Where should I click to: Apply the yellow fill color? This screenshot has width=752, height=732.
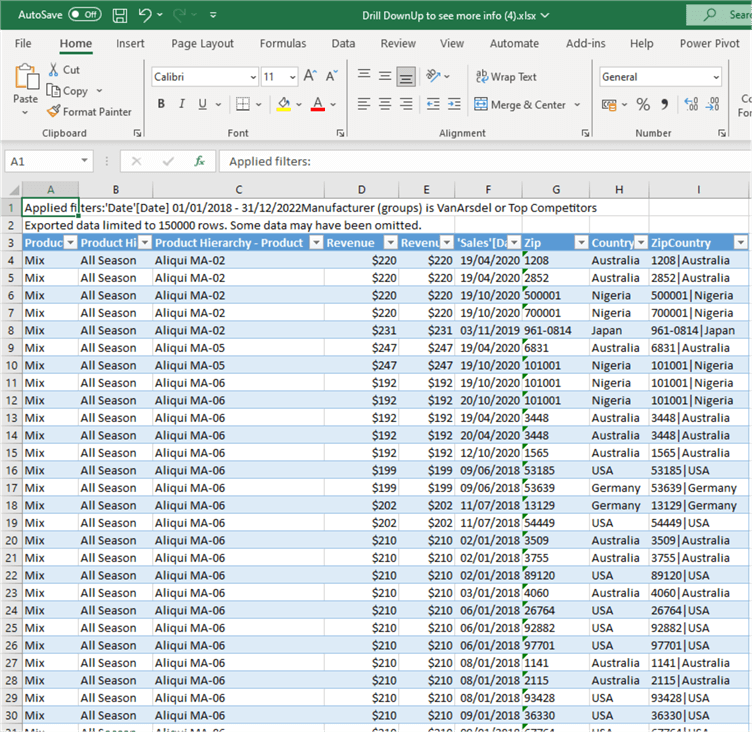click(x=284, y=104)
